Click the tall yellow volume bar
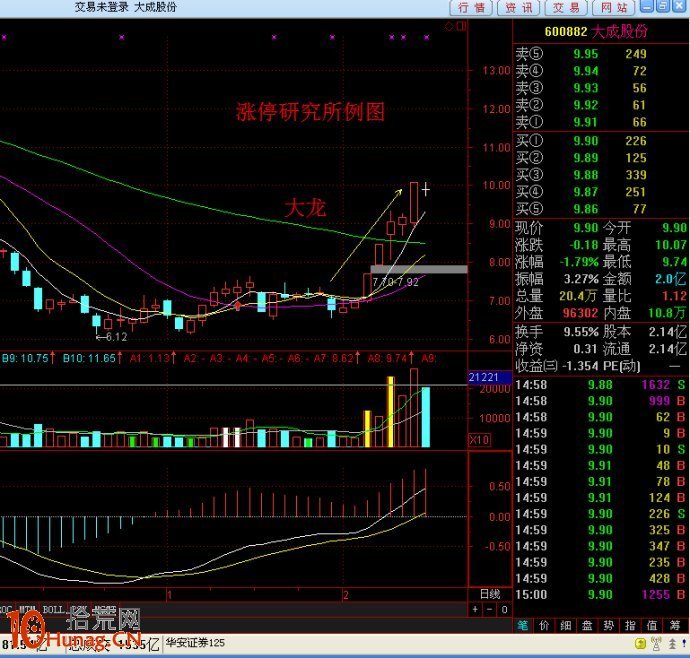Image resolution: width=690 pixels, height=658 pixels. tap(390, 412)
